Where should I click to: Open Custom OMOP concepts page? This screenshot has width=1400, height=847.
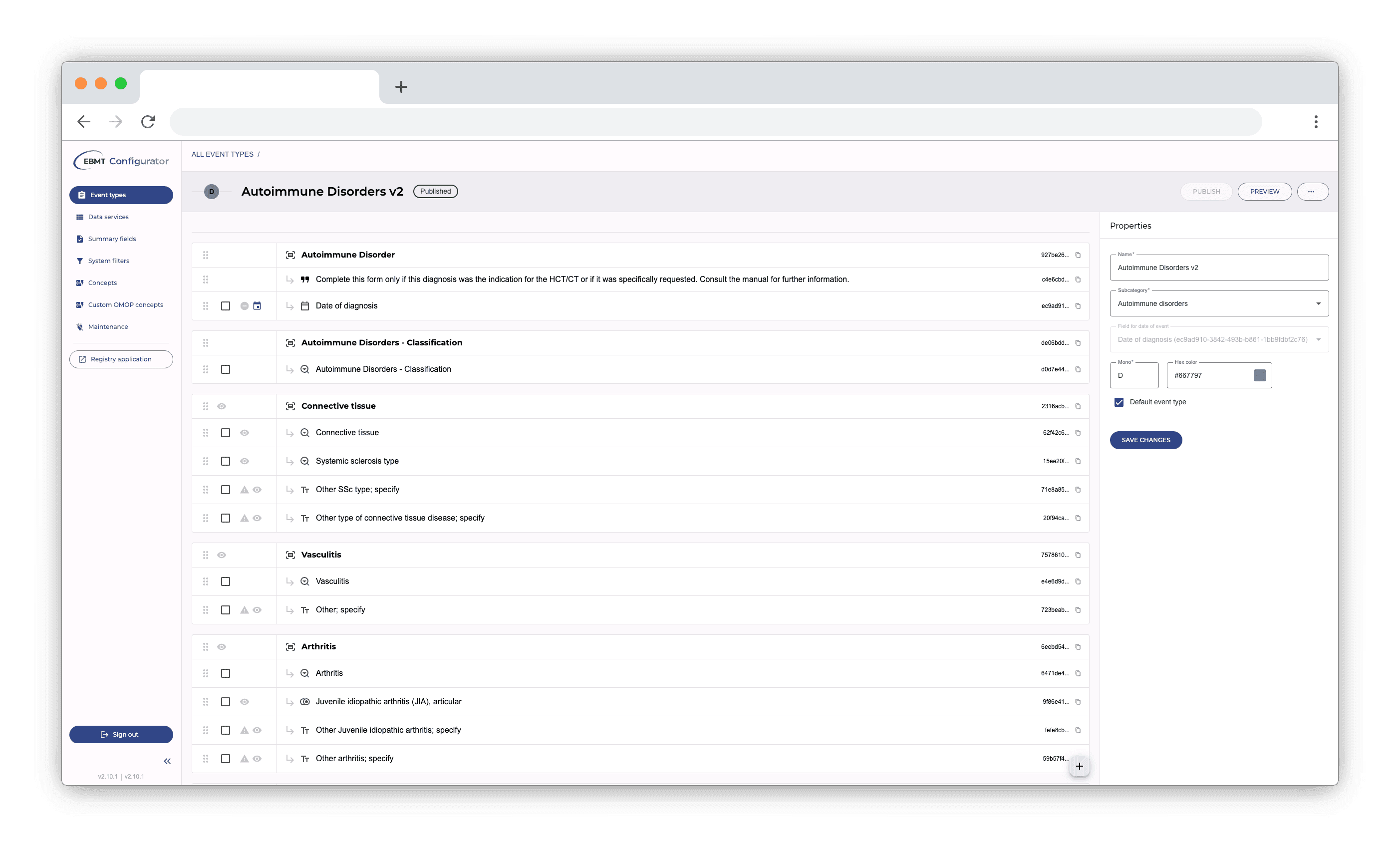click(125, 304)
